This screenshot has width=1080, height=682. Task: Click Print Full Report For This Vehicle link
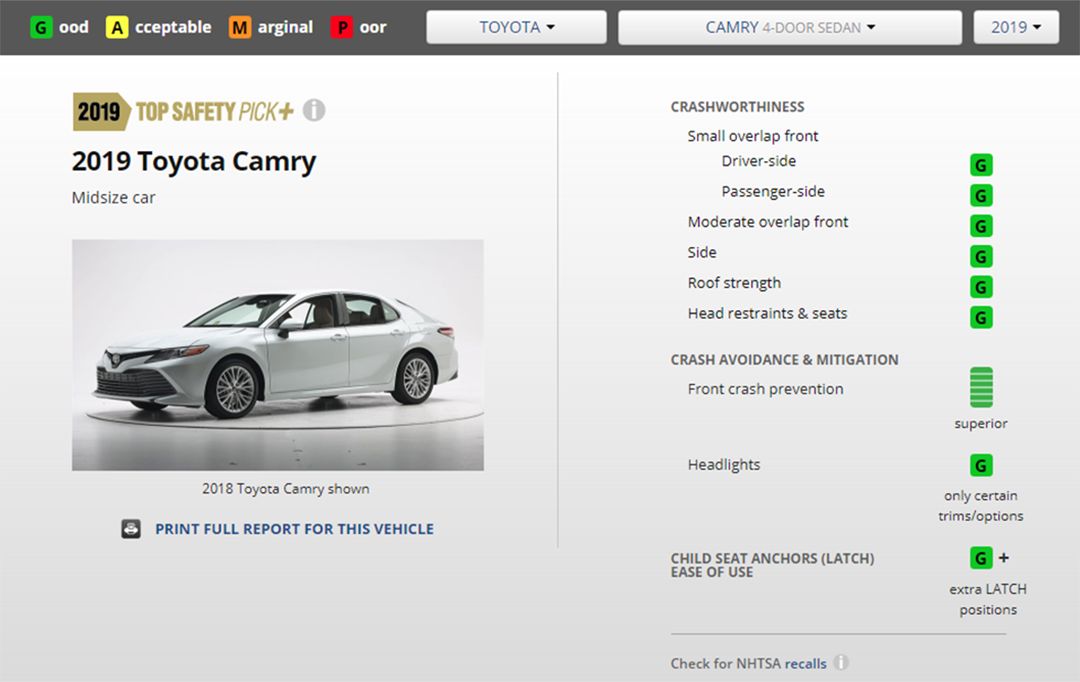(x=294, y=529)
